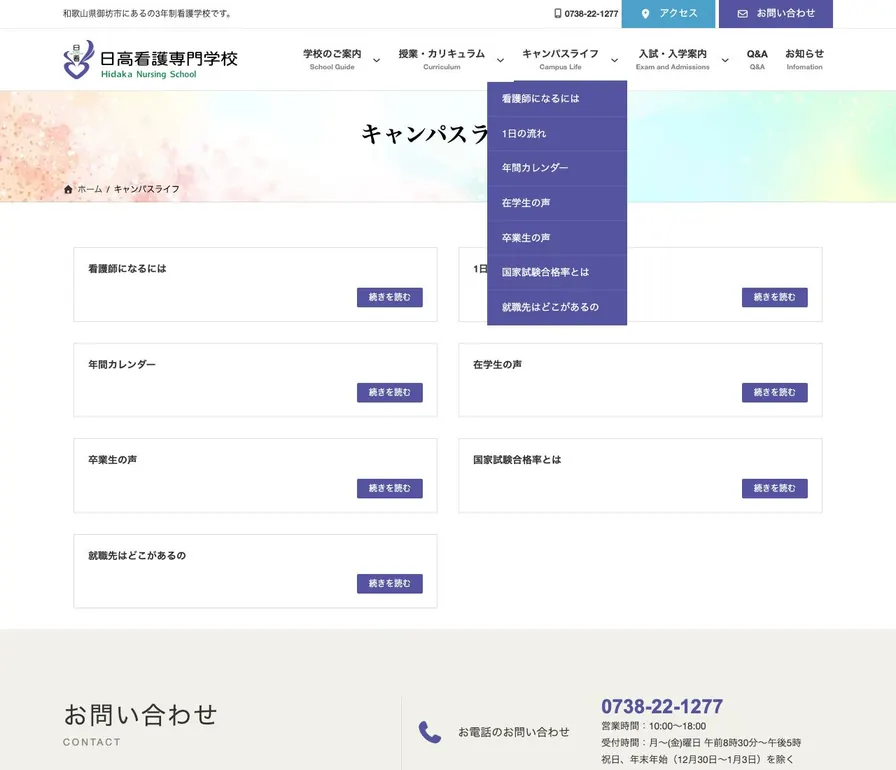This screenshot has height=770, width=896.
Task: Open the 看護師になるには card title
Action: (x=127, y=268)
